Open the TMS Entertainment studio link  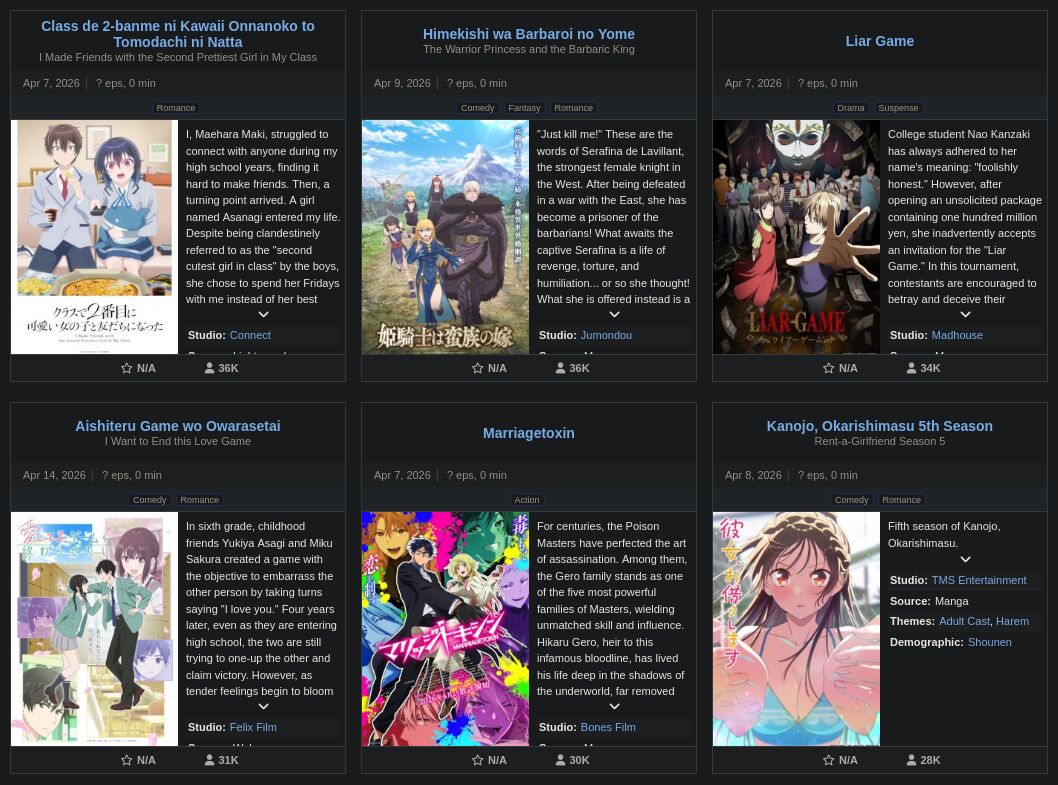point(979,580)
